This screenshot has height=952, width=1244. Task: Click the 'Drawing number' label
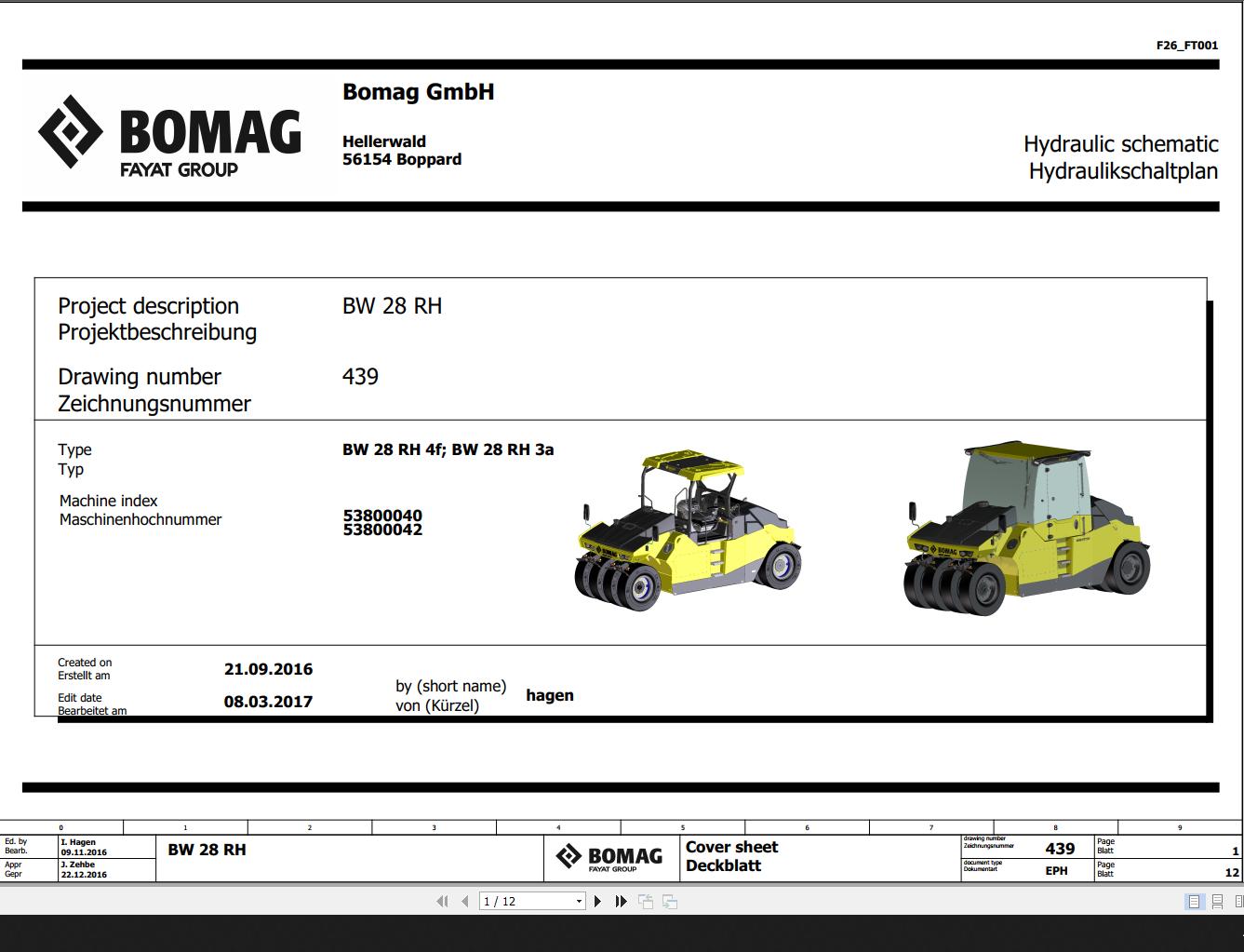140,377
